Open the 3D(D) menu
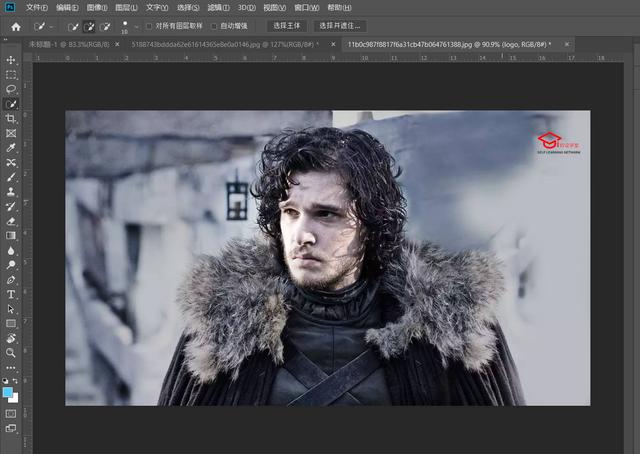 (x=247, y=7)
